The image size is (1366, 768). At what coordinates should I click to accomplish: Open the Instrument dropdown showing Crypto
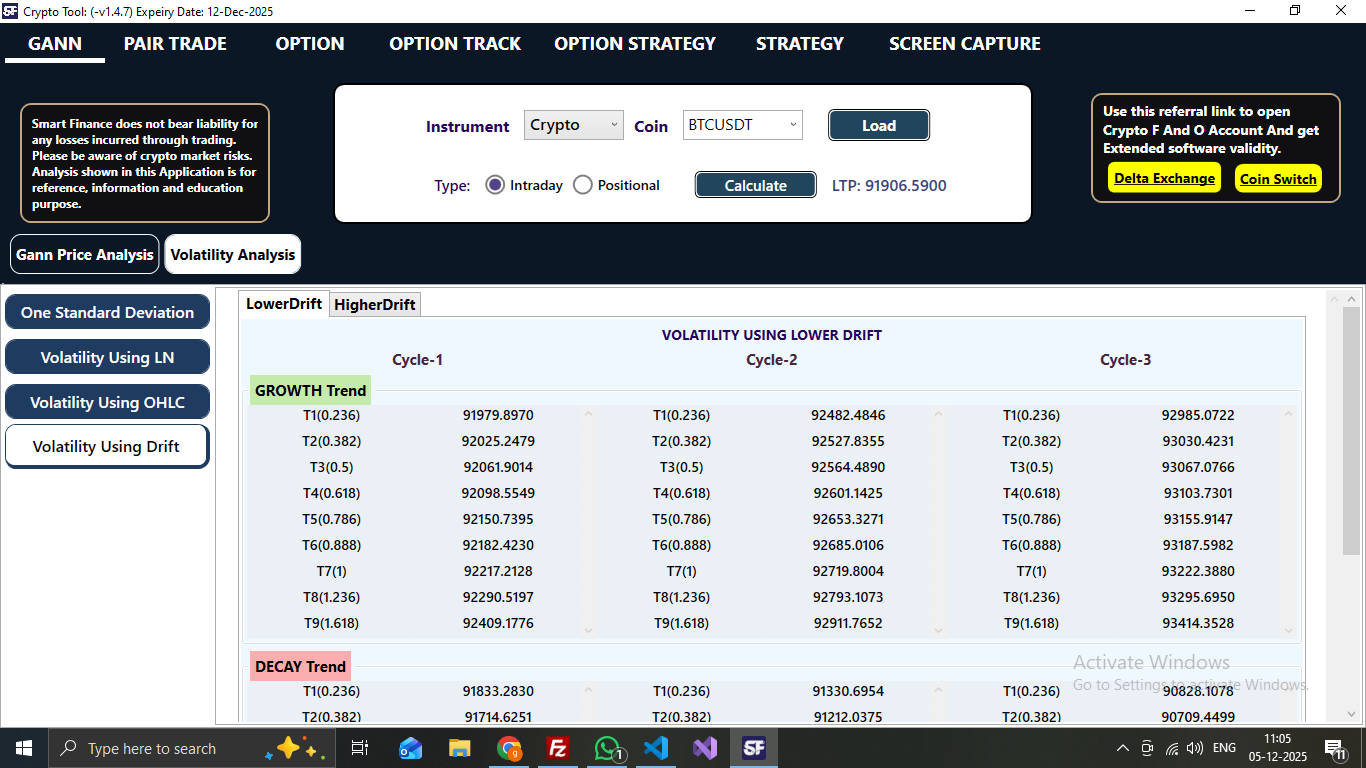[x=573, y=125]
